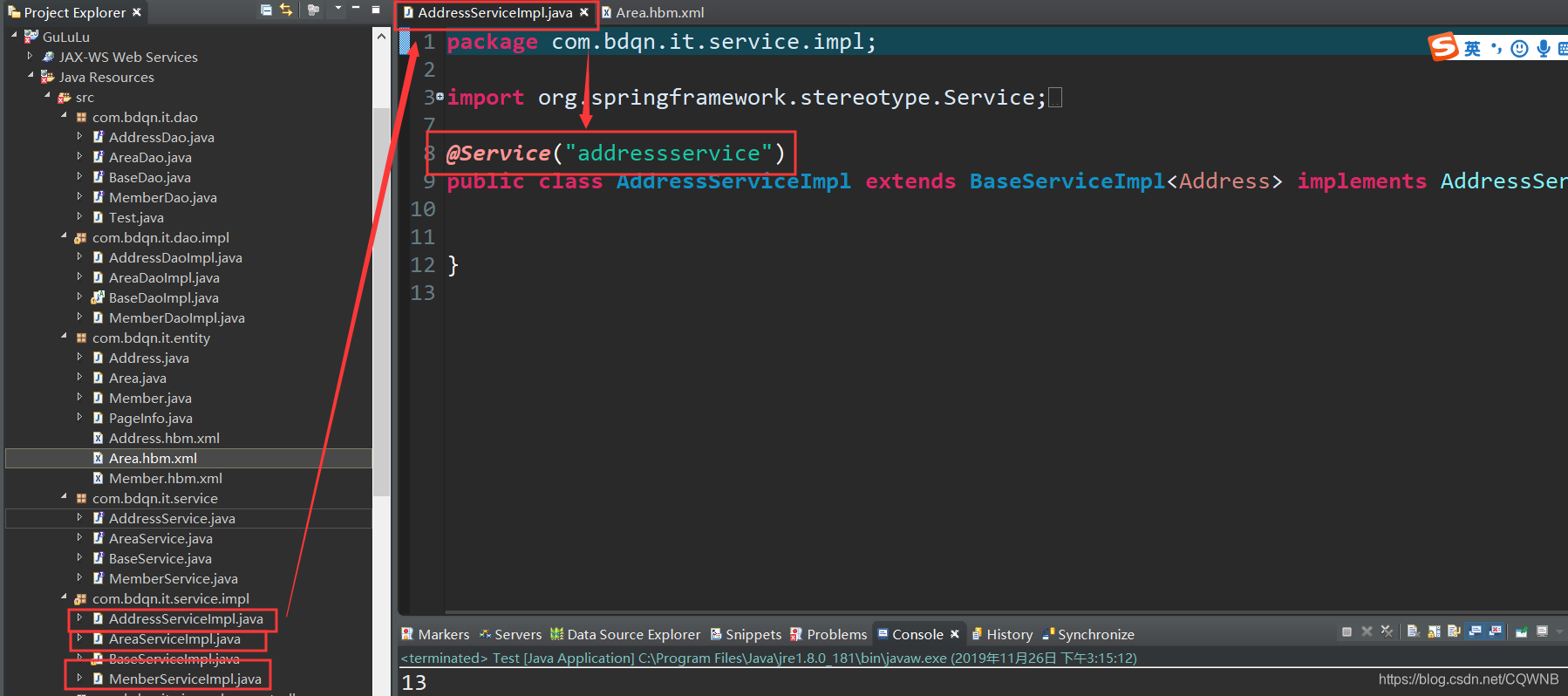Screen dimensions: 1568x696
Task: Terminate the console process with stop icon
Action: (x=1346, y=631)
